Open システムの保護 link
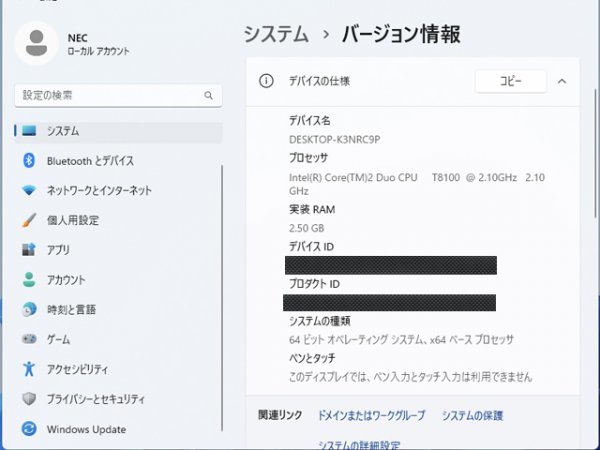This screenshot has width=600, height=450. click(x=472, y=415)
